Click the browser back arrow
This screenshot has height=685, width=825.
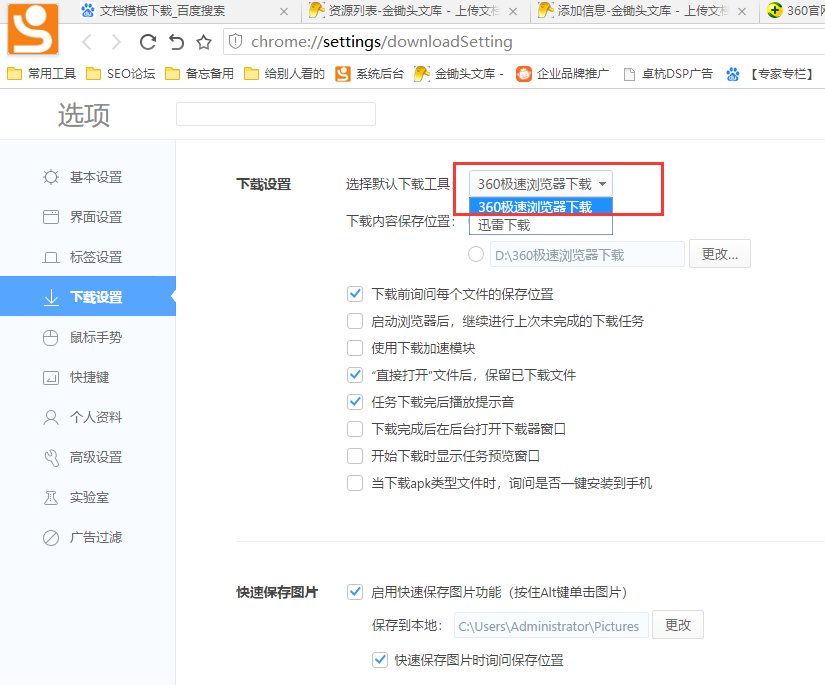click(87, 42)
